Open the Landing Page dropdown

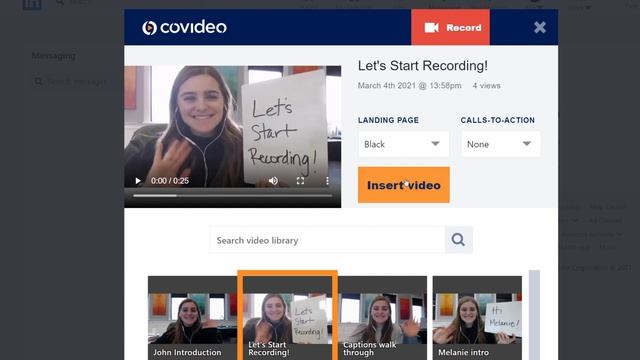[403, 144]
